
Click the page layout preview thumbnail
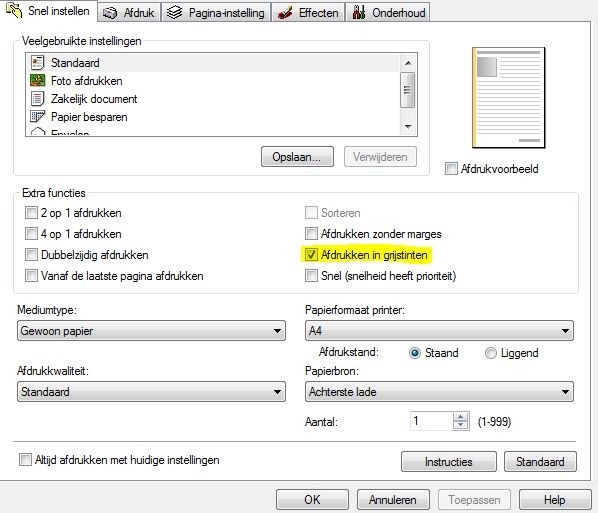coord(508,98)
